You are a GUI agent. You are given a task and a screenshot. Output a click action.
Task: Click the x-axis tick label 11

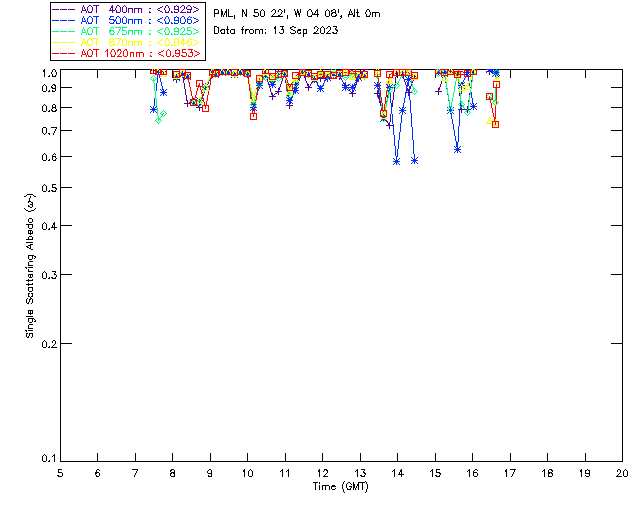(x=285, y=473)
